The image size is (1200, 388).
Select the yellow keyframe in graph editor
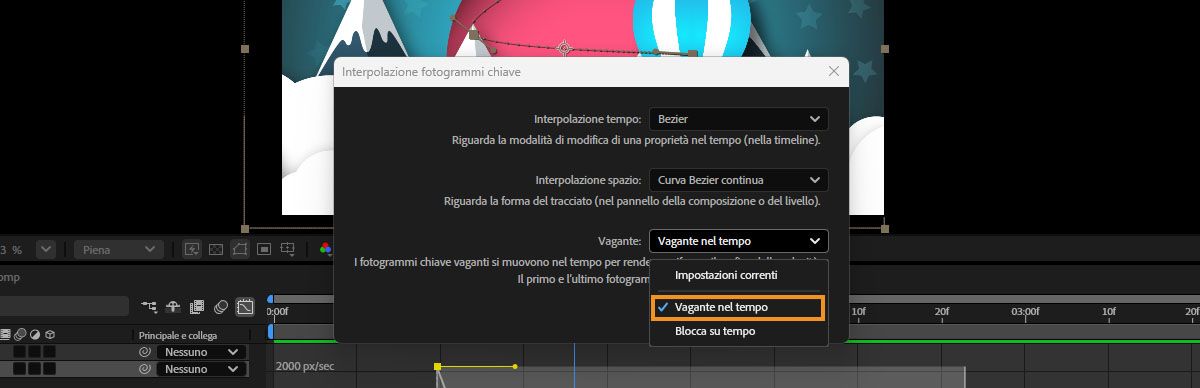click(437, 367)
